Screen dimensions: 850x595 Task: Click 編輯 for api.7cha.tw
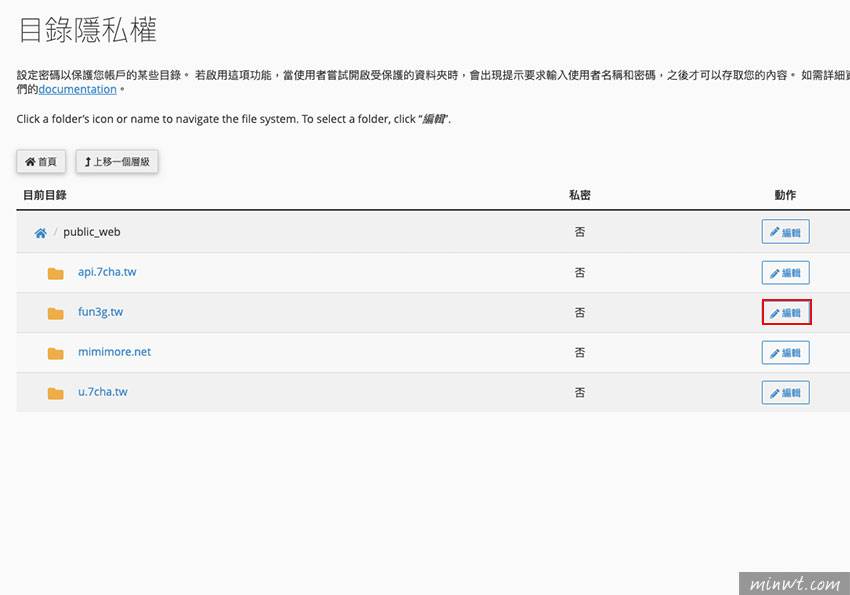(x=785, y=273)
